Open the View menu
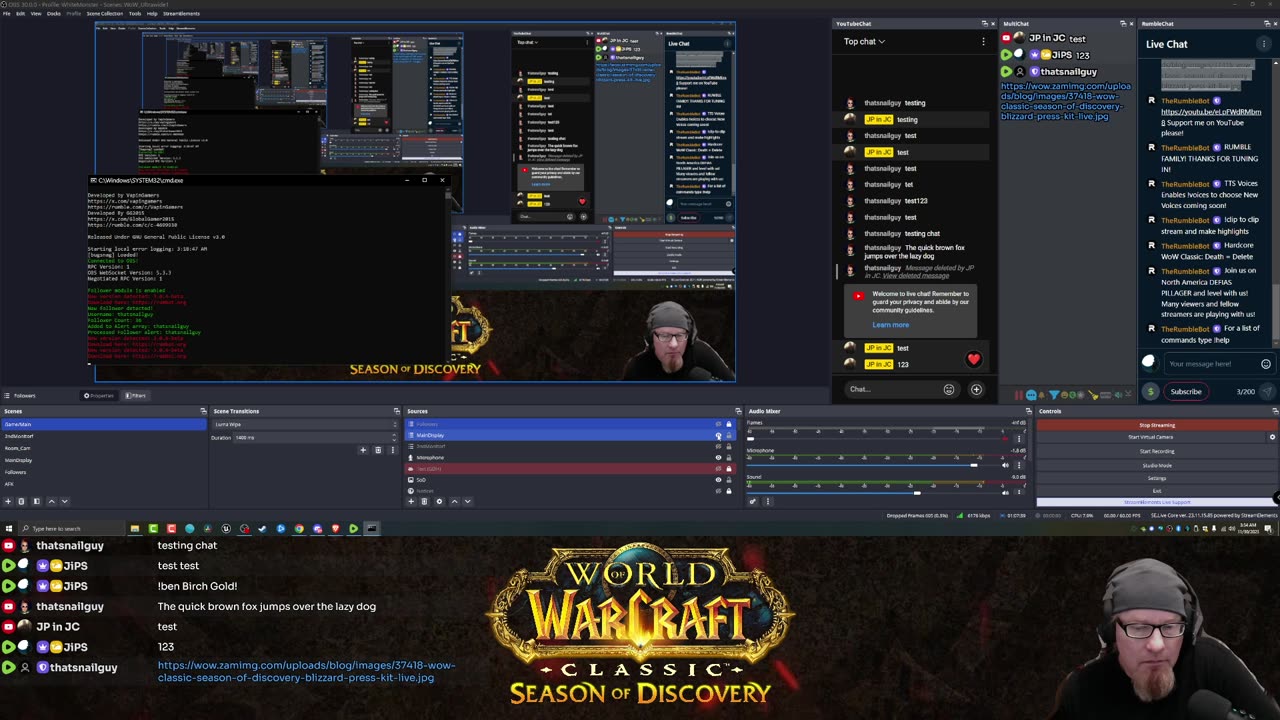 click(36, 14)
